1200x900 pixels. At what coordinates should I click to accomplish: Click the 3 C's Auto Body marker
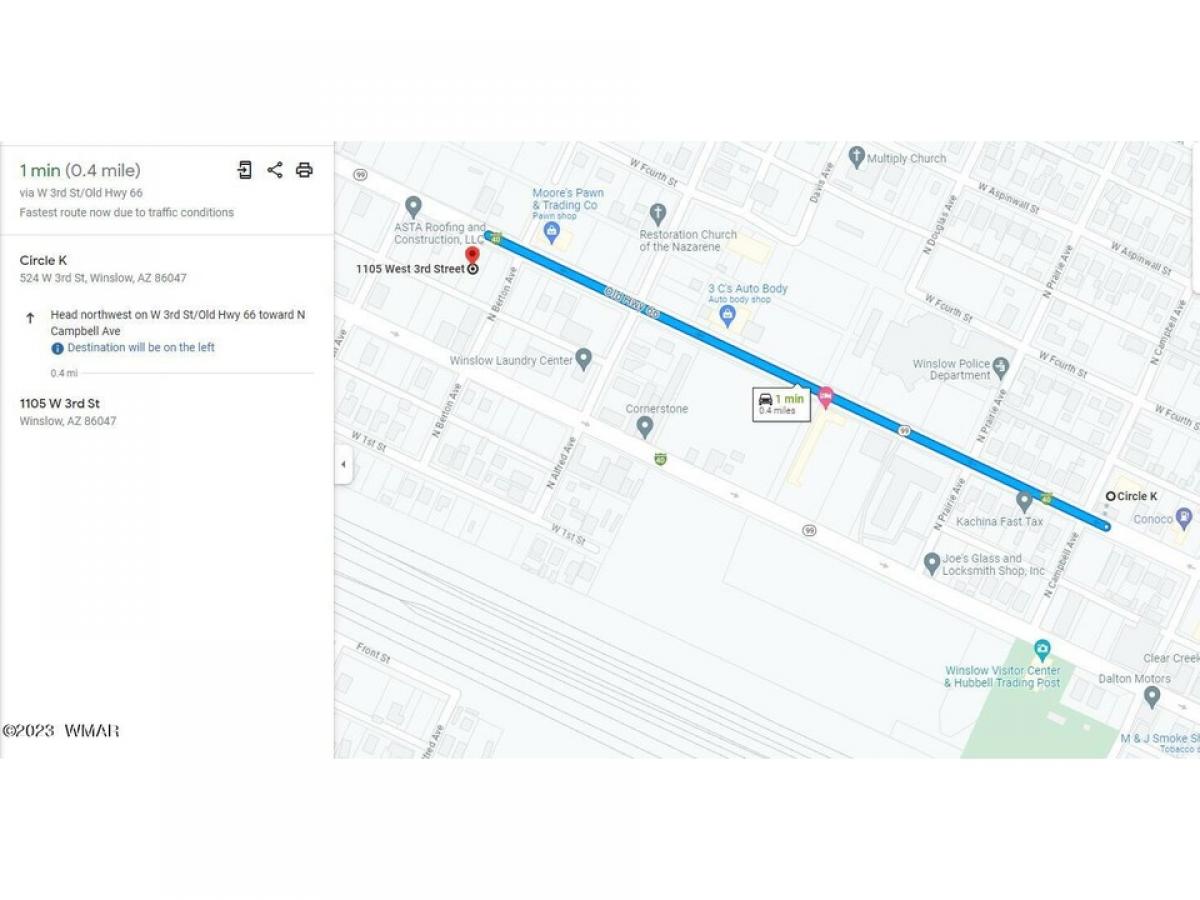pyautogui.click(x=728, y=316)
